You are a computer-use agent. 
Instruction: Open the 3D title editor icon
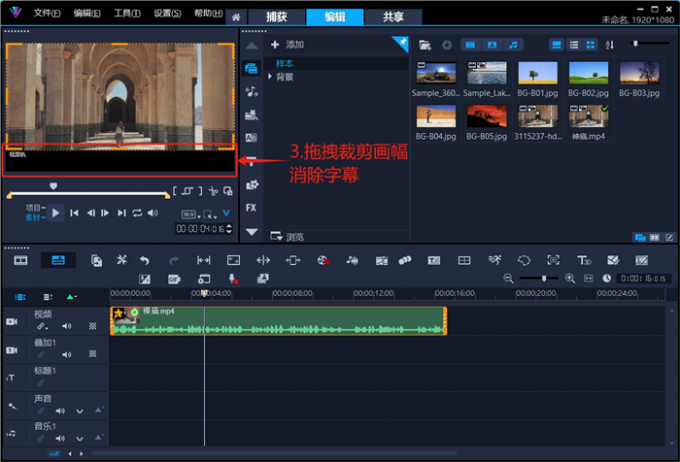click(584, 260)
